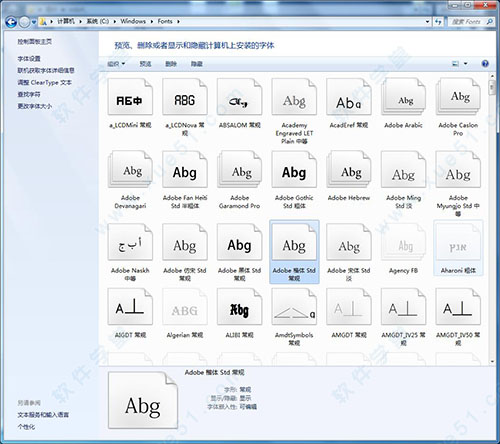
Task: Click the highlighted Adobe 楷体 Std font
Action: (294, 252)
